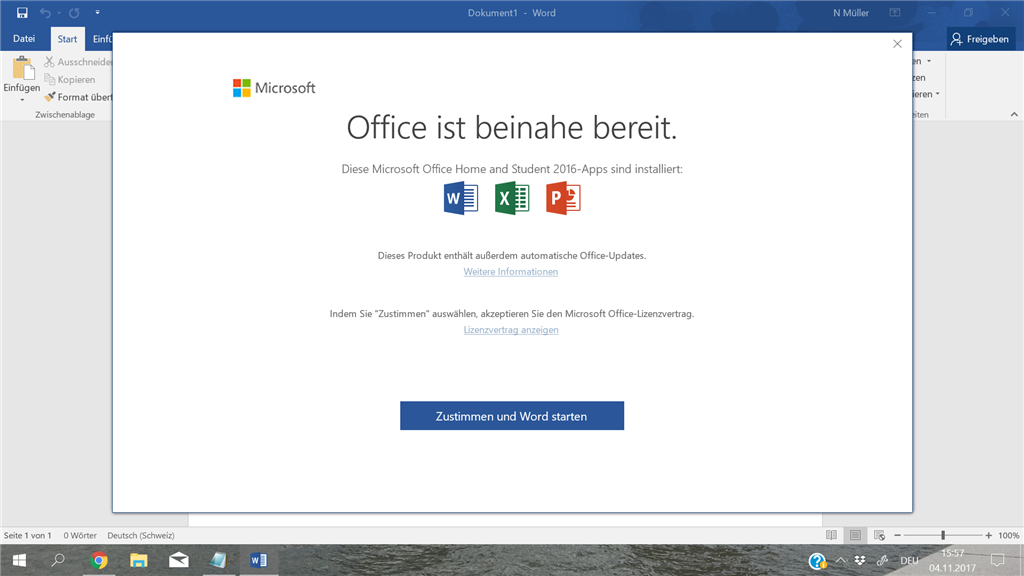Click Zustimmen und Word starten button
This screenshot has height=576, width=1024.
[512, 416]
